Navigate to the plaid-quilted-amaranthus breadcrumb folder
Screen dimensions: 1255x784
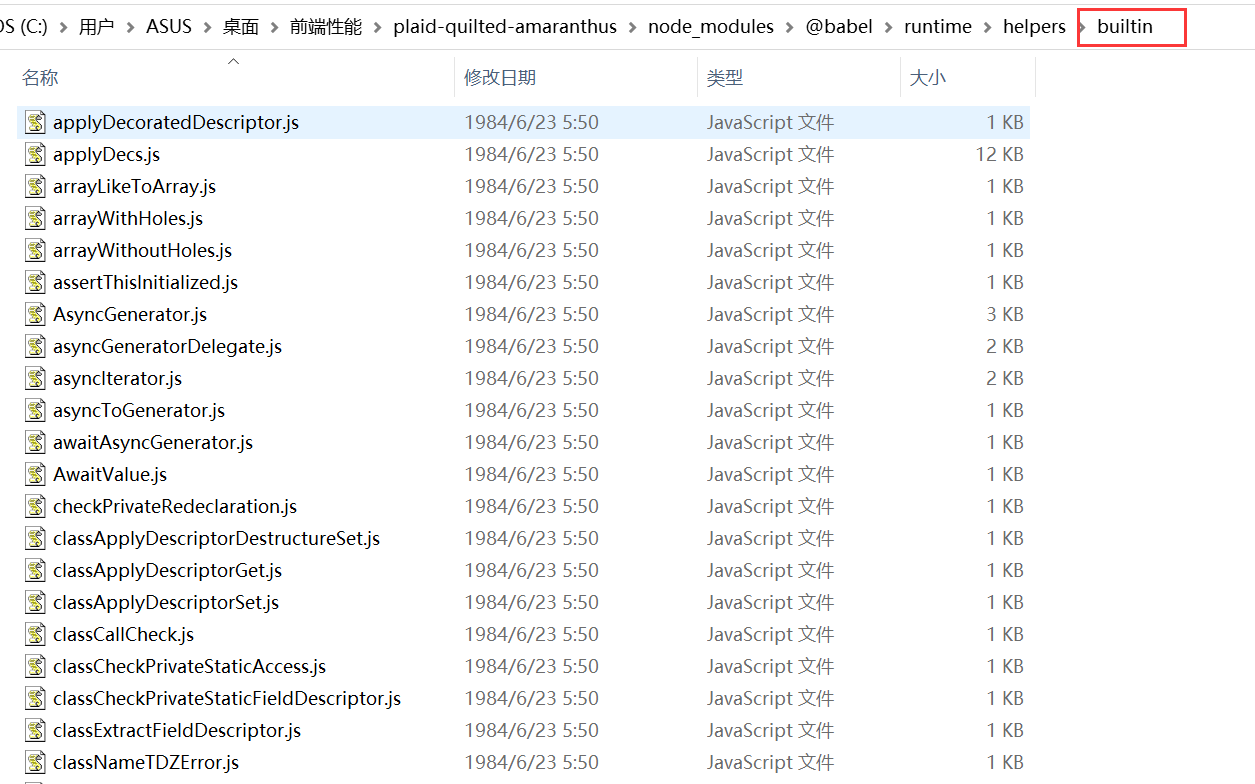click(505, 27)
